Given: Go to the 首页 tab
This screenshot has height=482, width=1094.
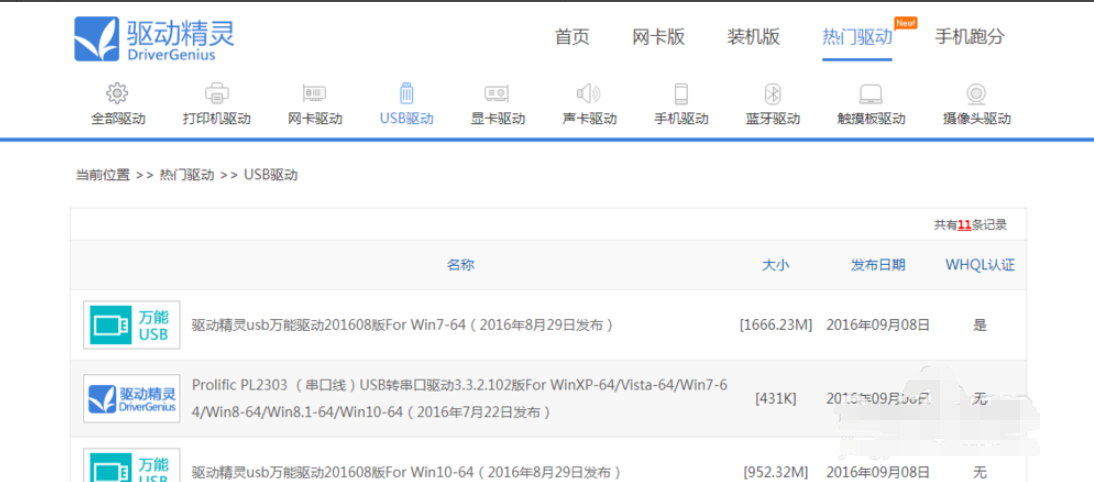Looking at the screenshot, I should (572, 37).
